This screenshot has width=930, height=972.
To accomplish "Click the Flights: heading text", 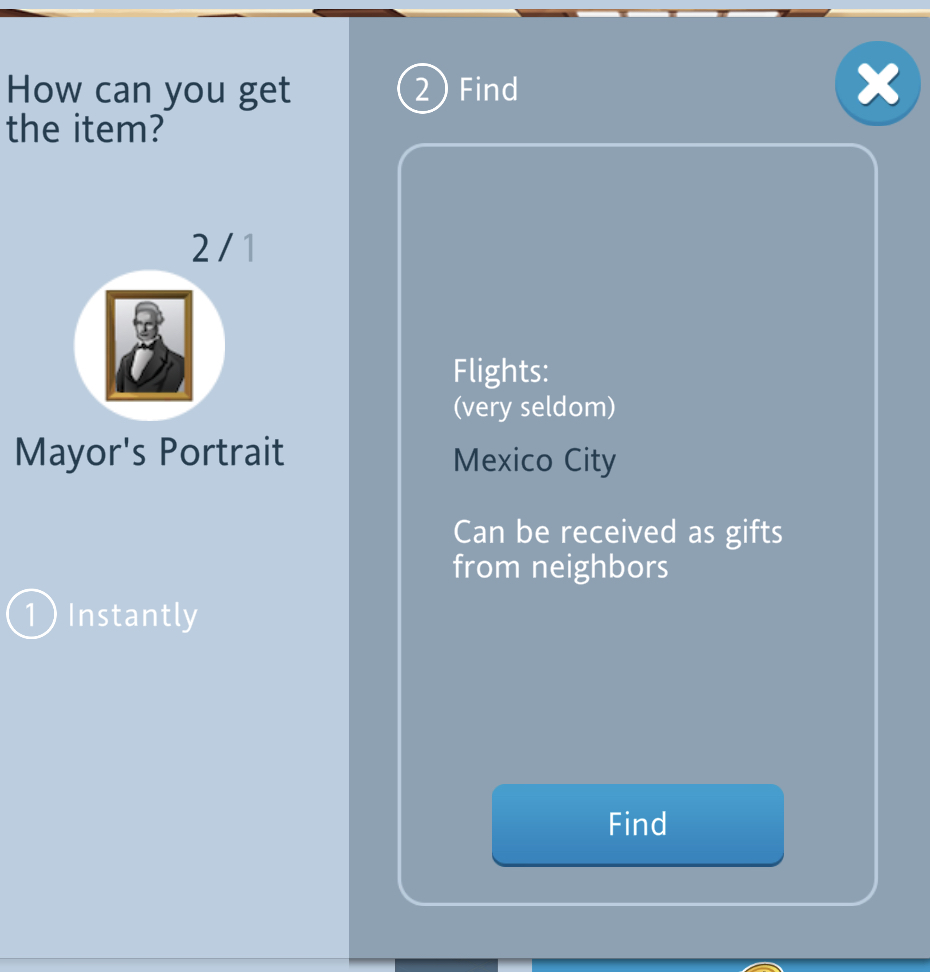I will pos(501,371).
